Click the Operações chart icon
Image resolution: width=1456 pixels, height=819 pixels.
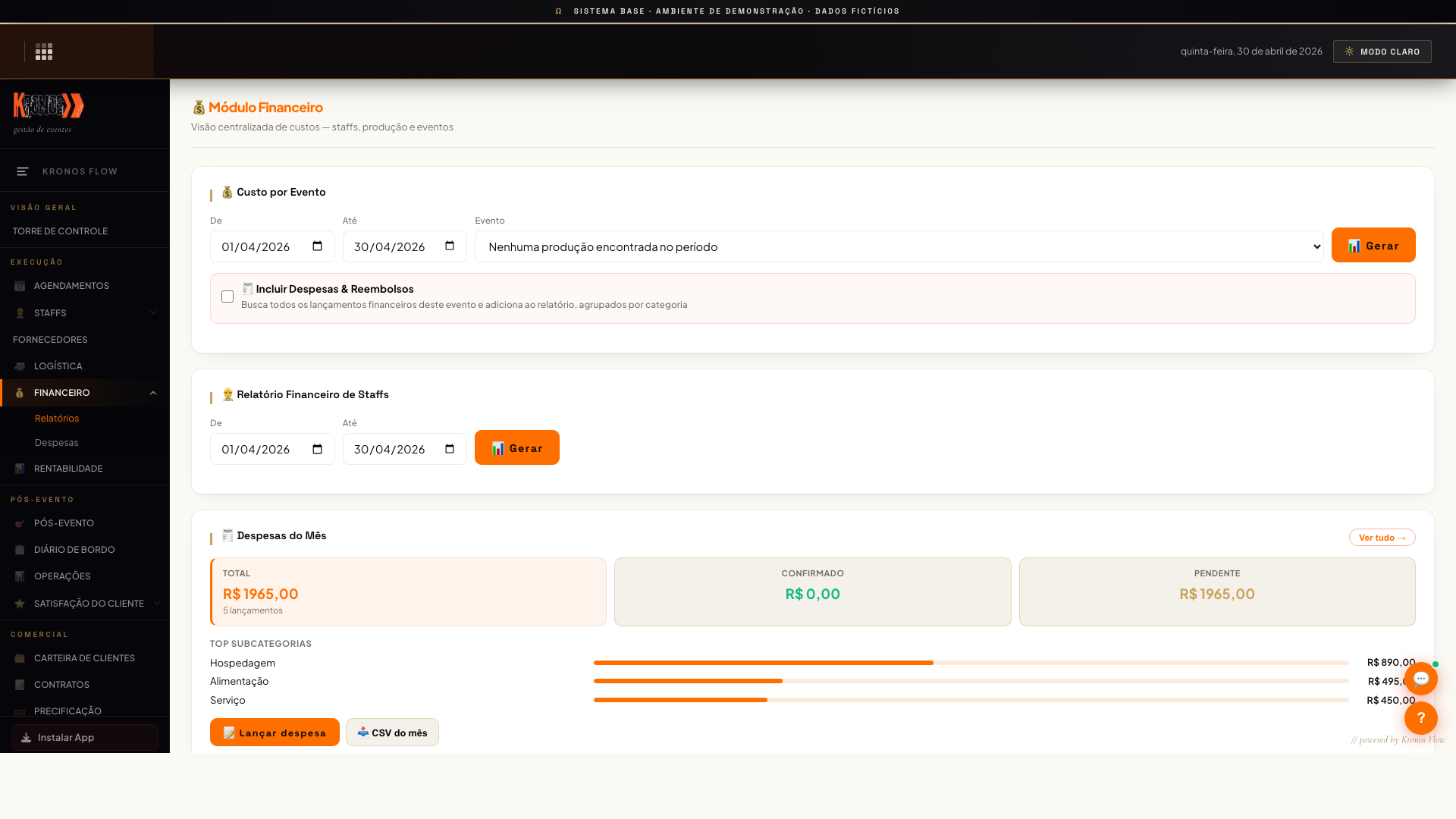click(20, 576)
